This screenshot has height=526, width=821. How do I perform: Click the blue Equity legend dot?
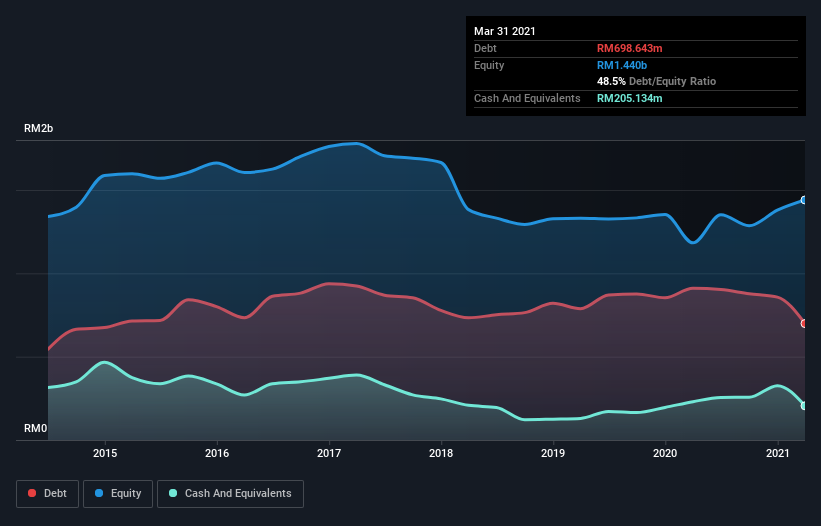coord(101,493)
